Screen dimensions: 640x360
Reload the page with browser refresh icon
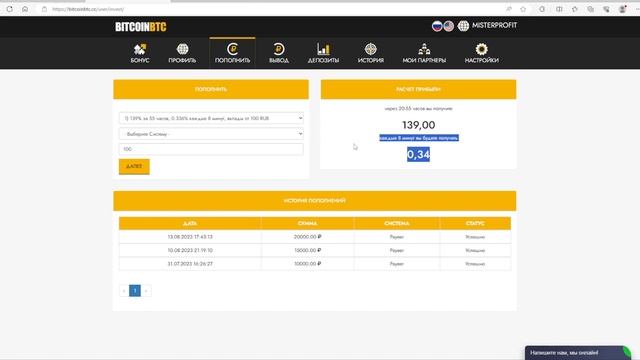(9, 9)
